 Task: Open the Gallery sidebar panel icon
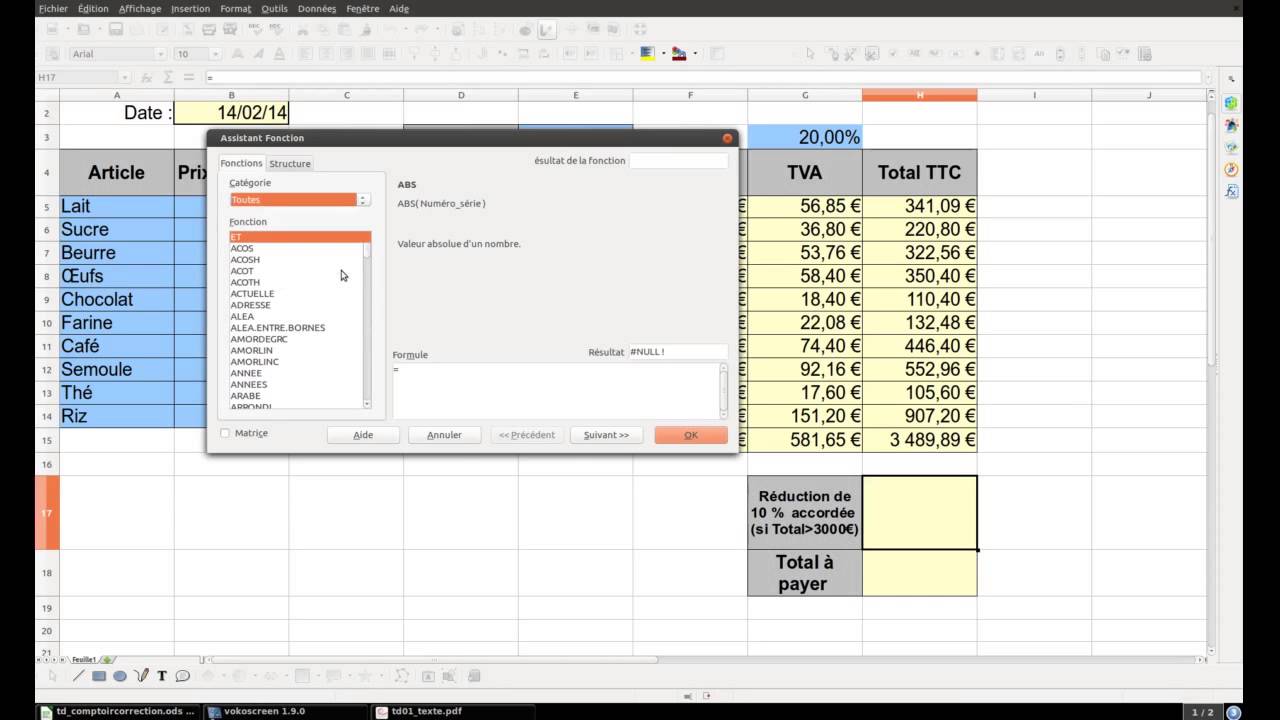pos(1231,148)
